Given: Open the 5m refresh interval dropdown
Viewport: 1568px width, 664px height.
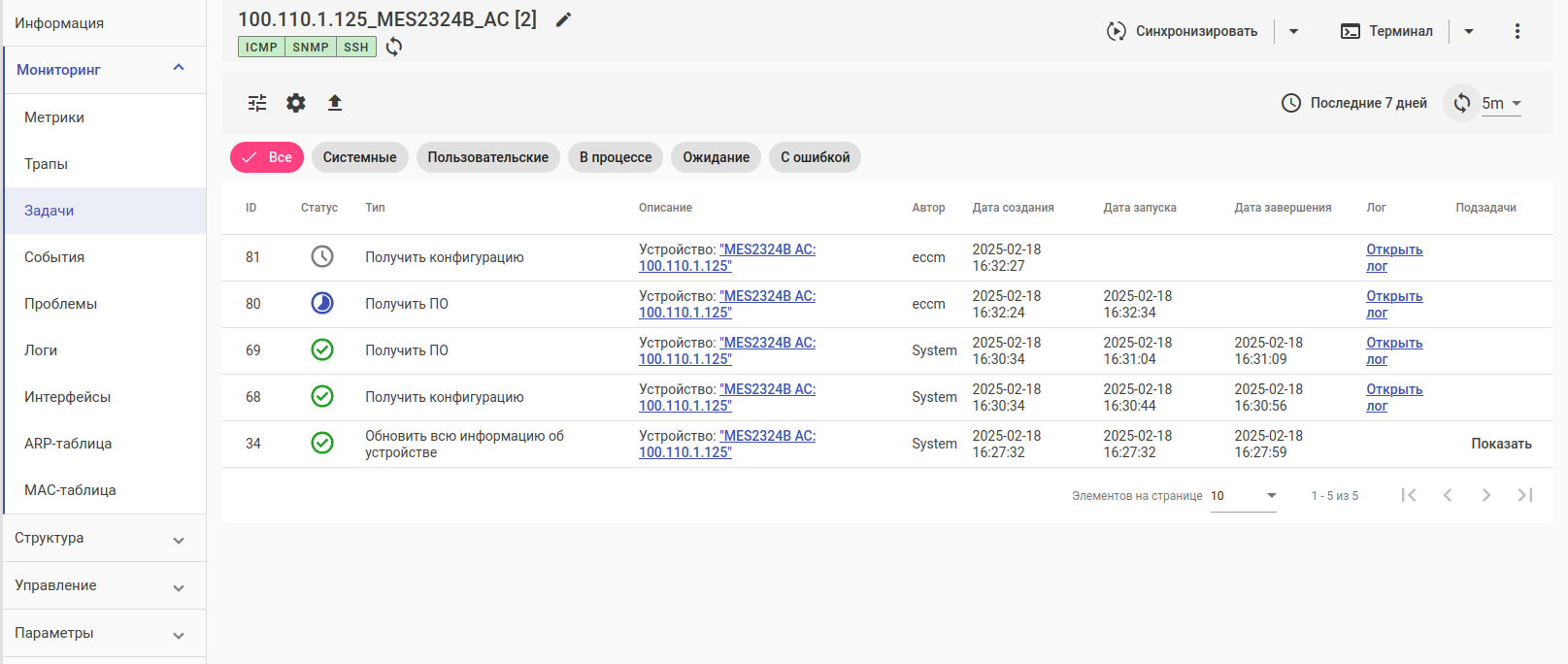Looking at the screenshot, I should 1501,103.
